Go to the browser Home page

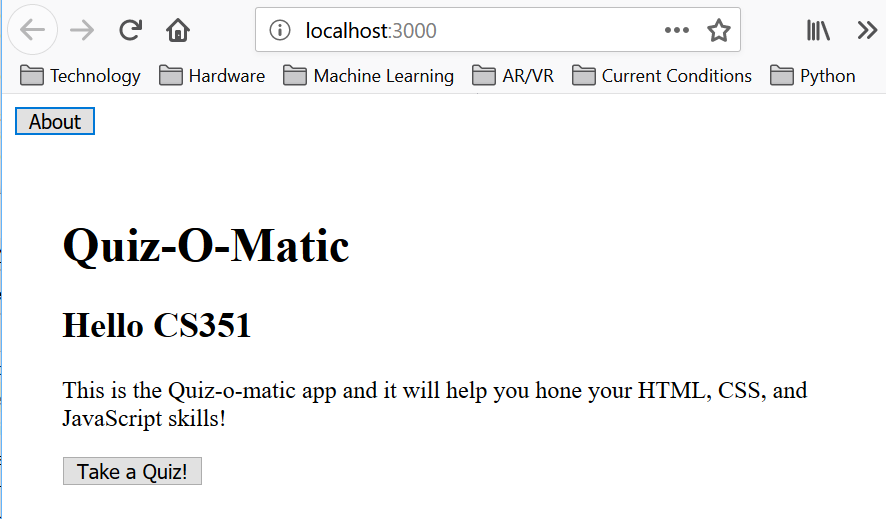click(178, 30)
